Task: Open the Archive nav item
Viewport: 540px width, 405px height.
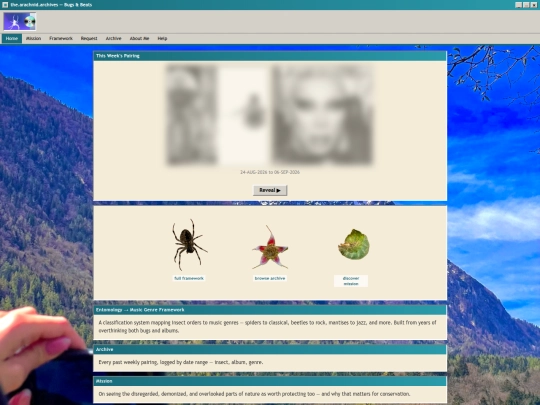Action: (x=113, y=38)
